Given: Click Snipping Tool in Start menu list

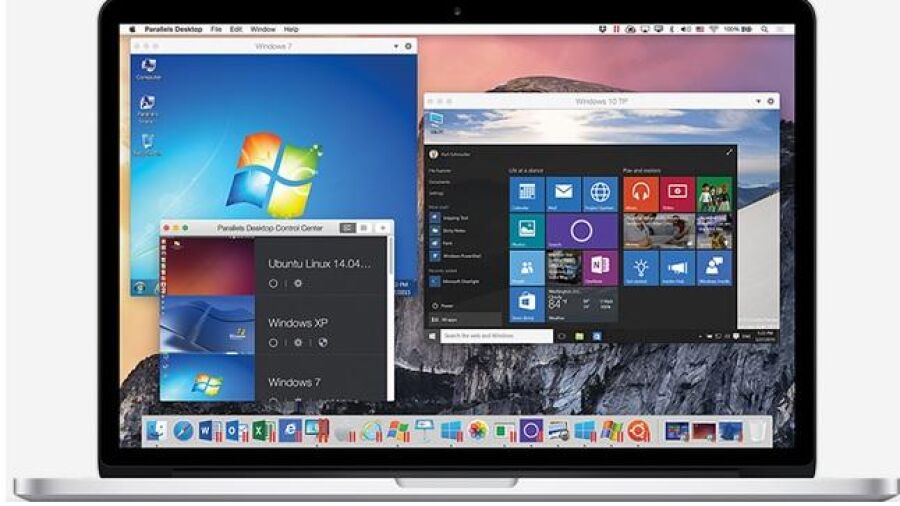Looking at the screenshot, I should coord(450,218).
